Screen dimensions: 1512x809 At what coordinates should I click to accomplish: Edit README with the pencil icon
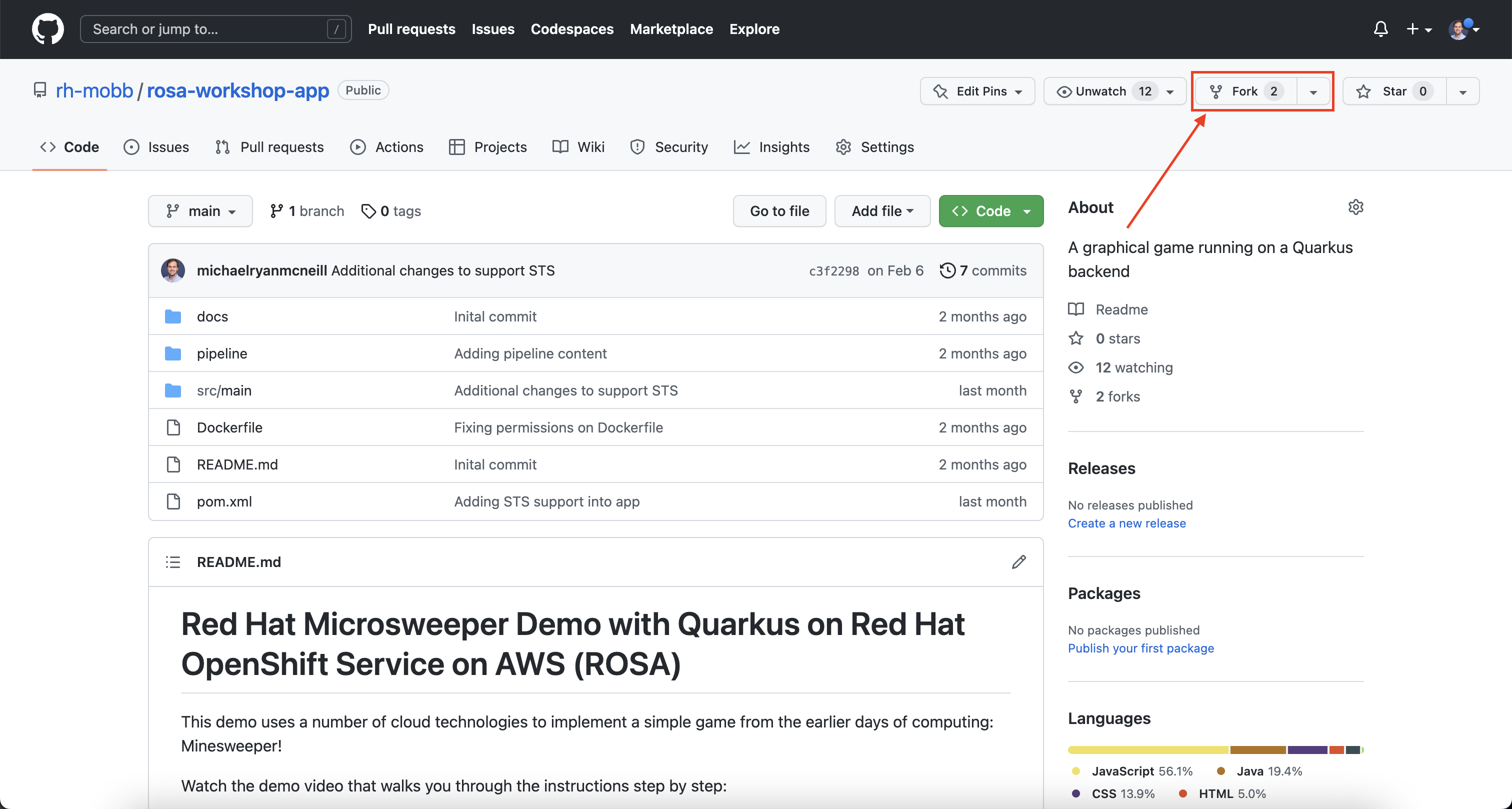click(x=1018, y=562)
